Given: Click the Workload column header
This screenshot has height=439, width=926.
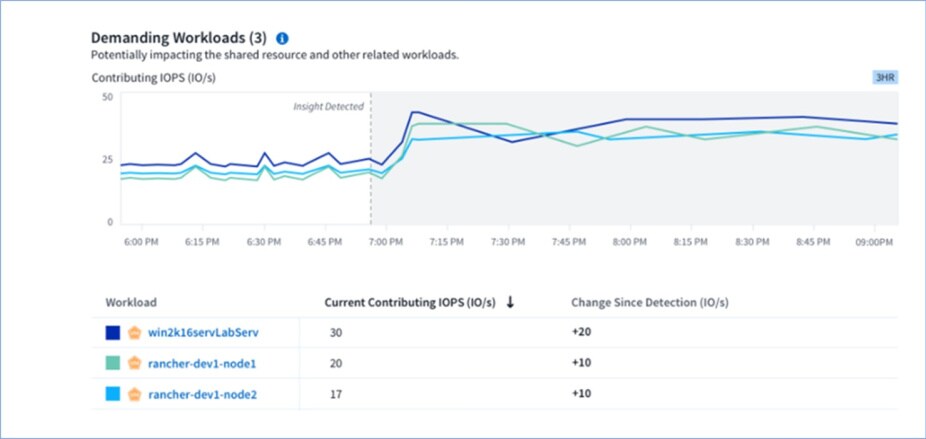Looking at the screenshot, I should [130, 302].
